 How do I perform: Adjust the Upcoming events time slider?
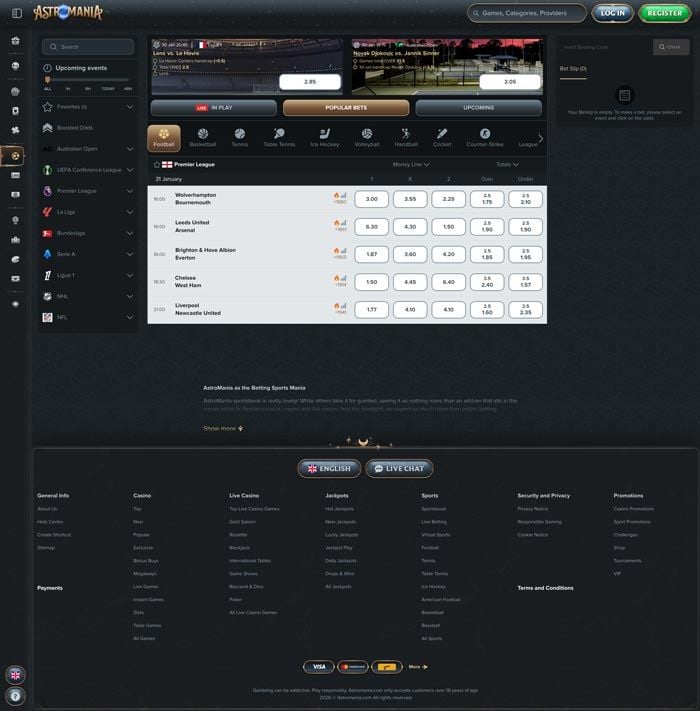[46, 79]
